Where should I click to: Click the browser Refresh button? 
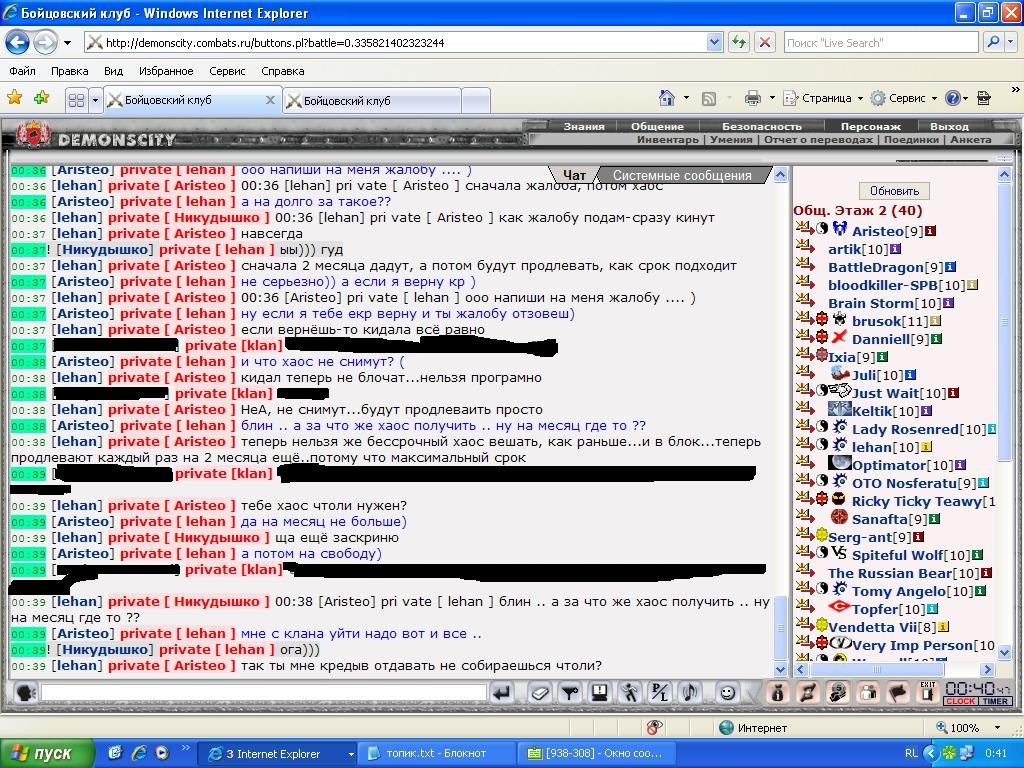739,43
